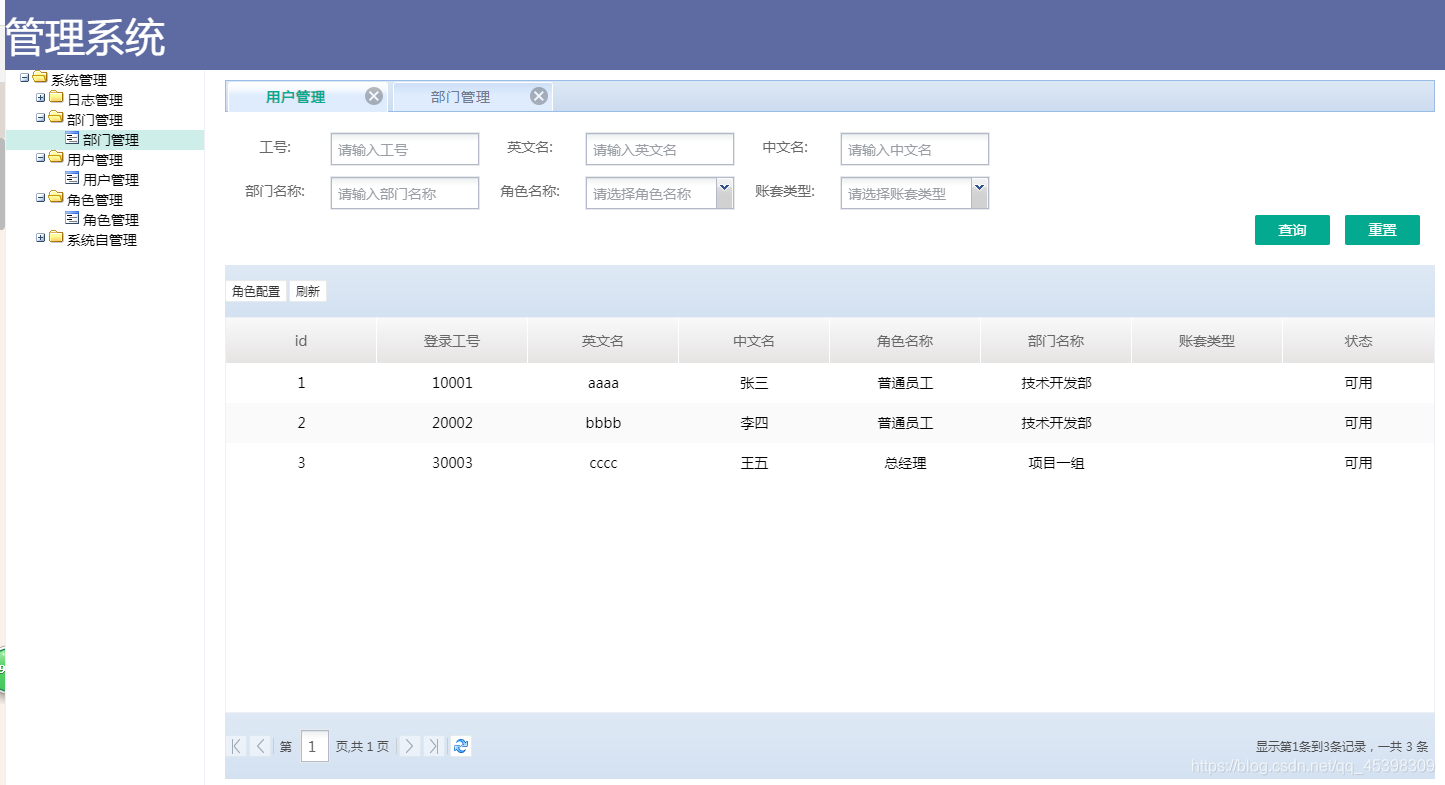1445x785 pixels.
Task: Open 用户管理 leaf item in tree
Action: pos(111,180)
